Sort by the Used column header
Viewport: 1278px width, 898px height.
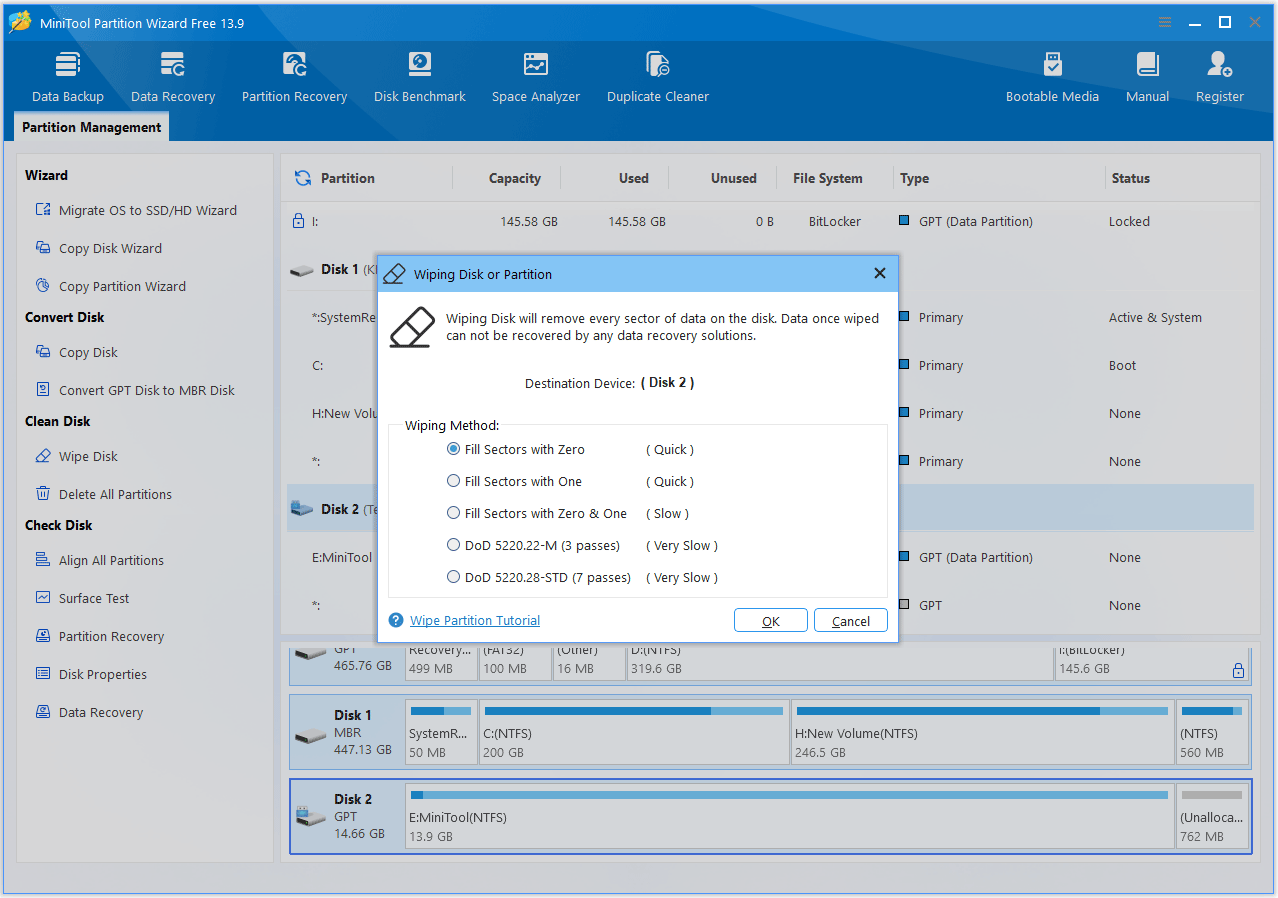point(634,178)
